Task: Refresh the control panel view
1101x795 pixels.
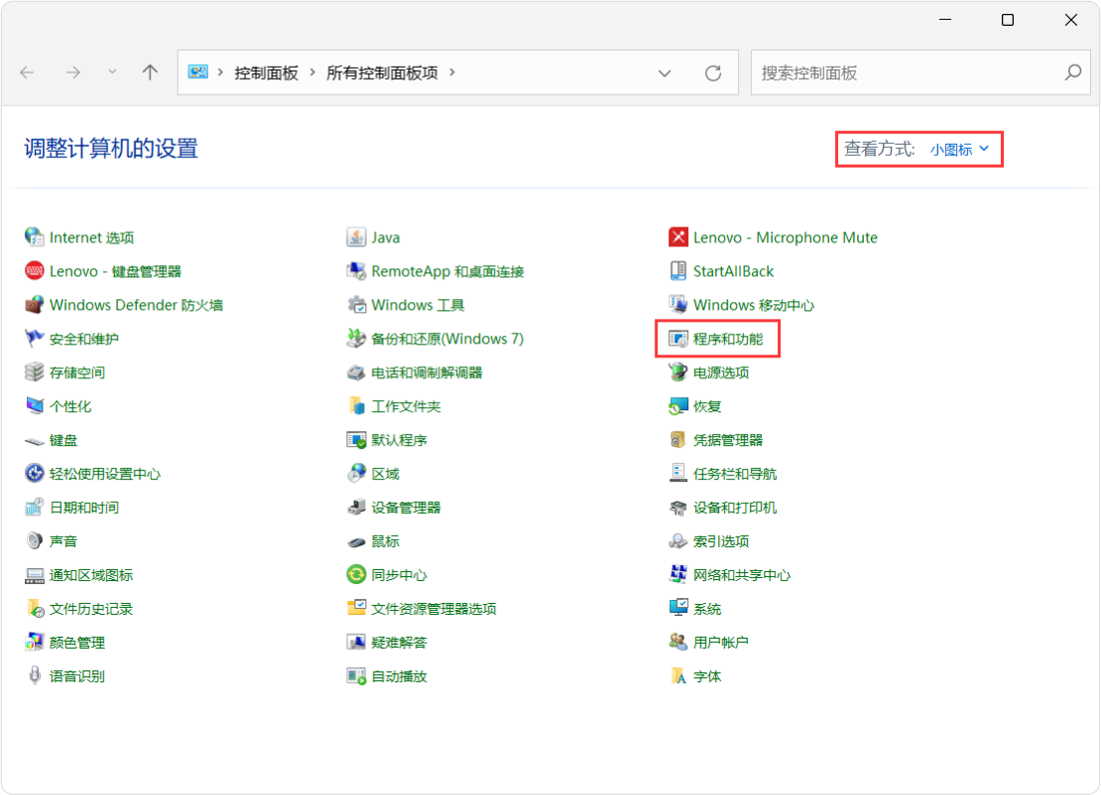Action: pyautogui.click(x=713, y=73)
